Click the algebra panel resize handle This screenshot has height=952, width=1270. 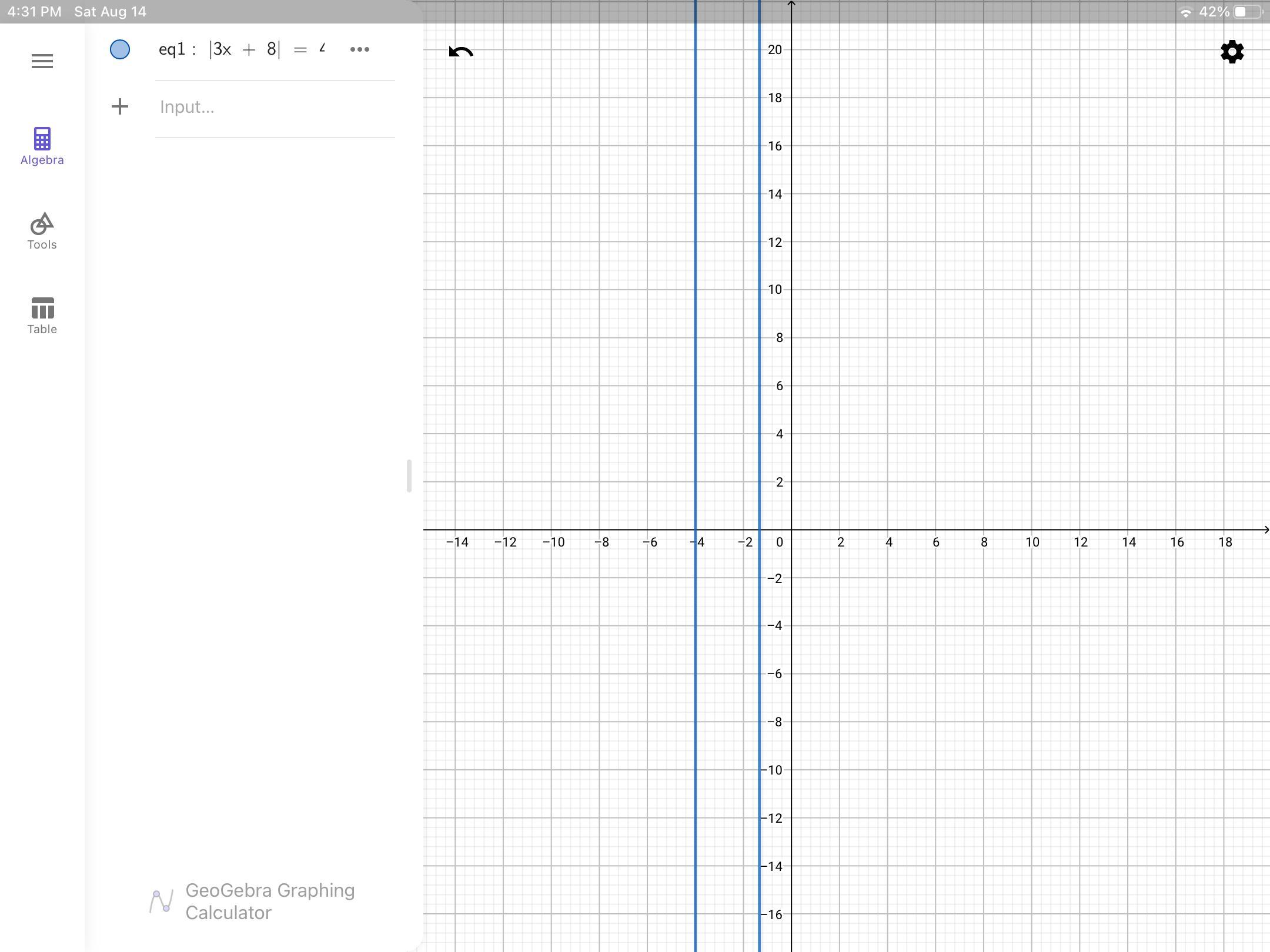click(409, 476)
